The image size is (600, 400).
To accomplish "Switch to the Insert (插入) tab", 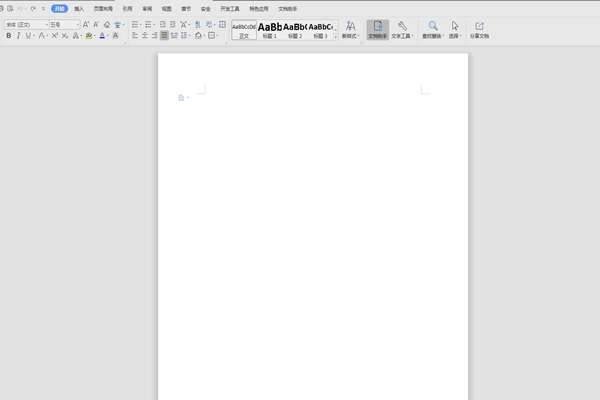I will [79, 8].
